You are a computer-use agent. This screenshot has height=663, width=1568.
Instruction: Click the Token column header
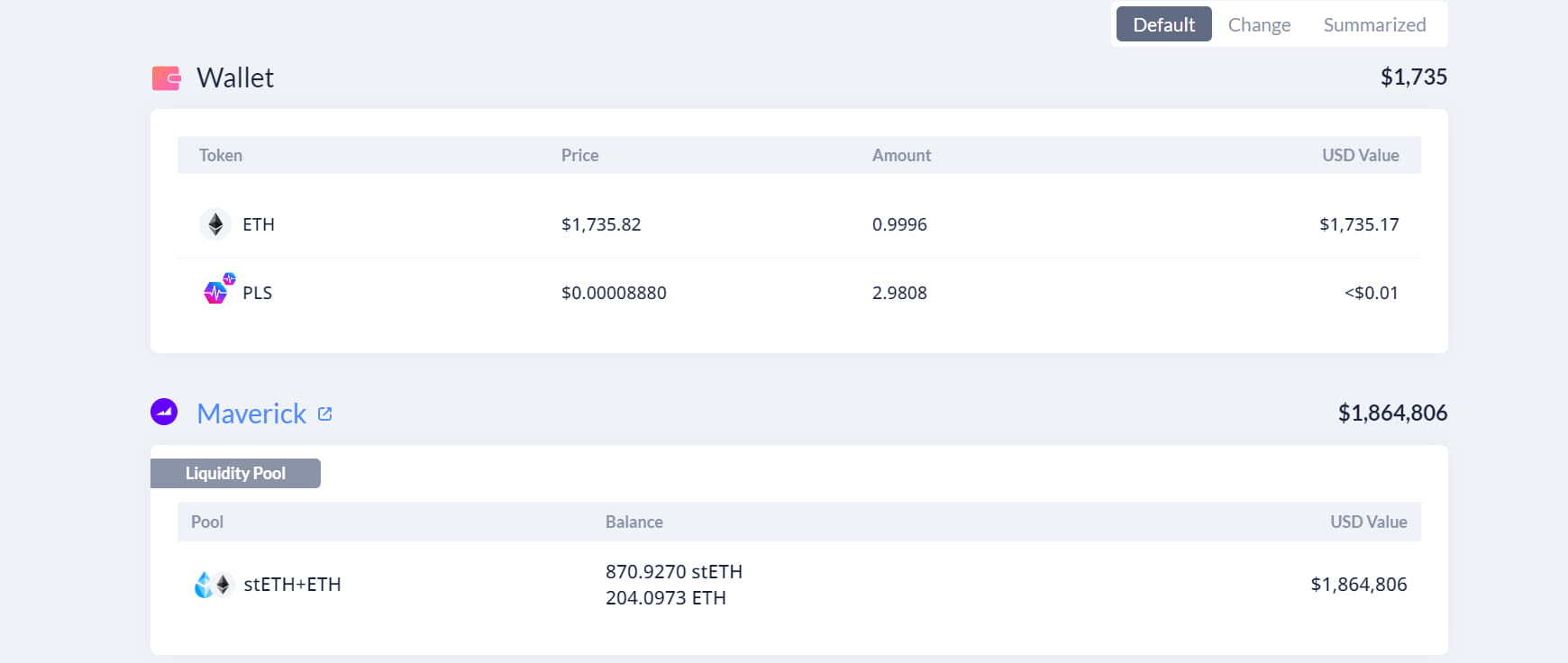pyautogui.click(x=221, y=155)
